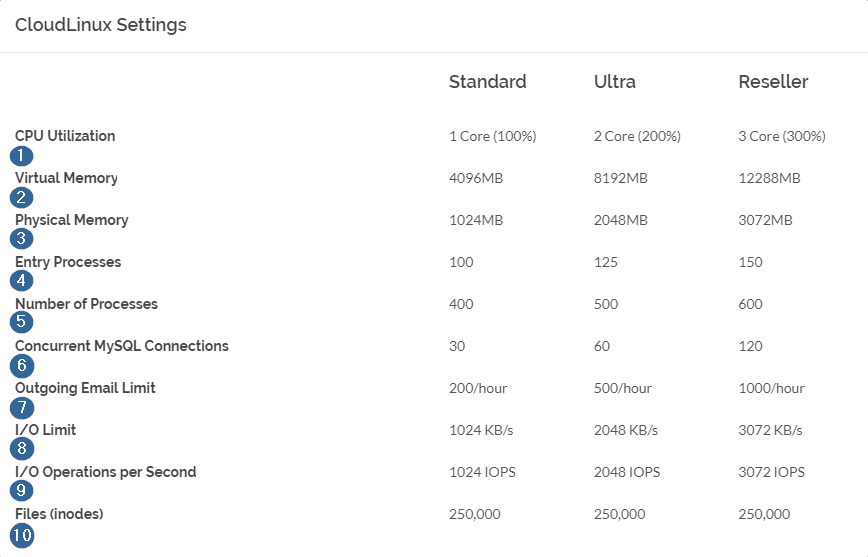Click the numbered badge 8 under I/O Limit
The width and height of the screenshot is (868, 557).
point(22,448)
